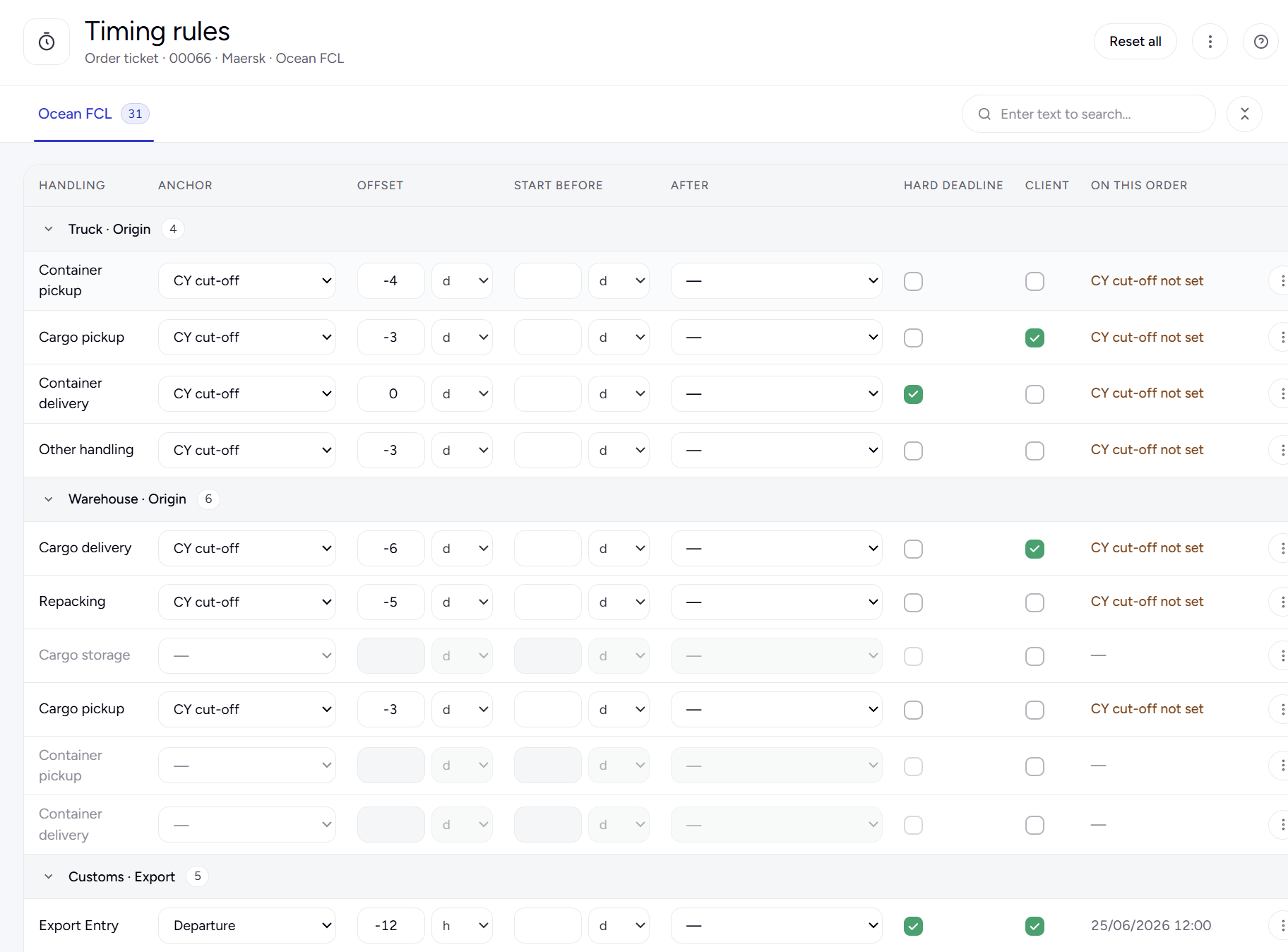
Task: Open offset unit dropdown for Export Entry
Action: click(x=462, y=925)
